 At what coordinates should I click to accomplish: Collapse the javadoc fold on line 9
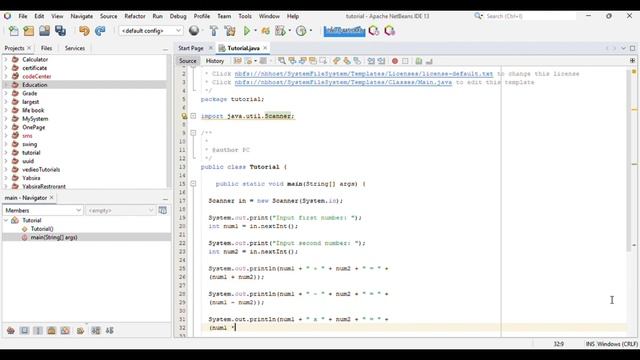point(193,133)
